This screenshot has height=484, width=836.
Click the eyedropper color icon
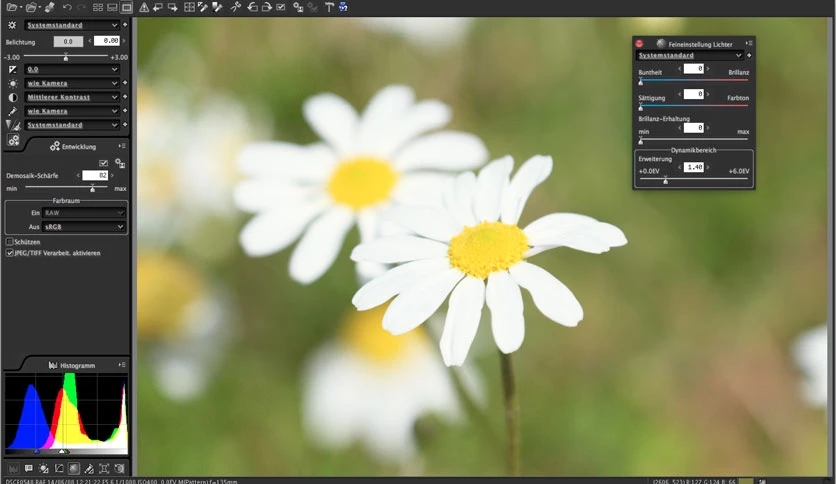click(x=12, y=111)
